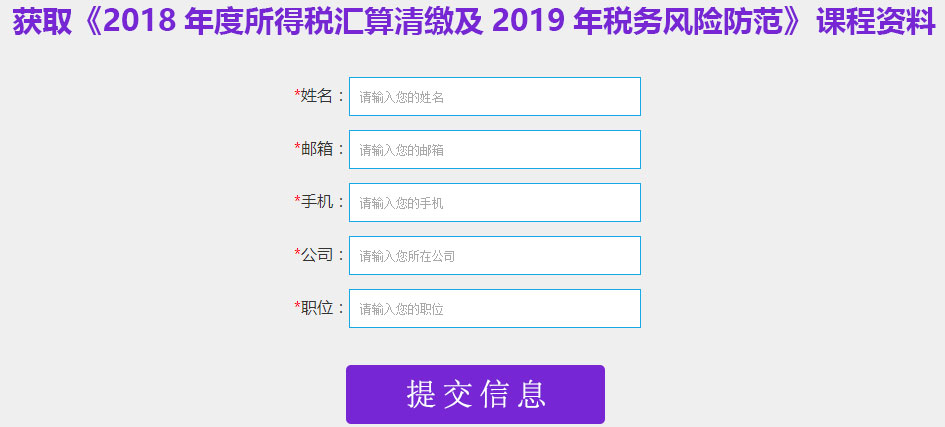Viewport: 945px width, 427px height.
Task: Click the red asterisk beside 姓名
Action: point(297,94)
